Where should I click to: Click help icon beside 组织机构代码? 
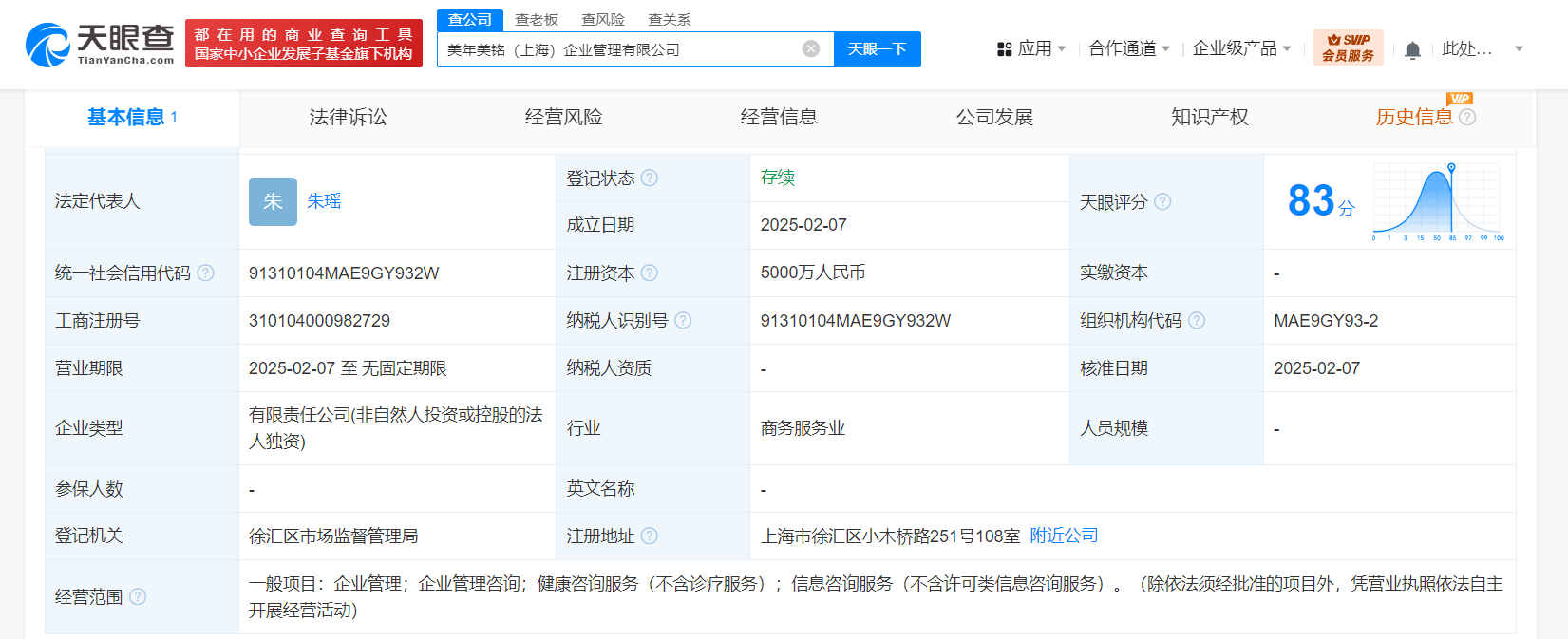point(1197,320)
